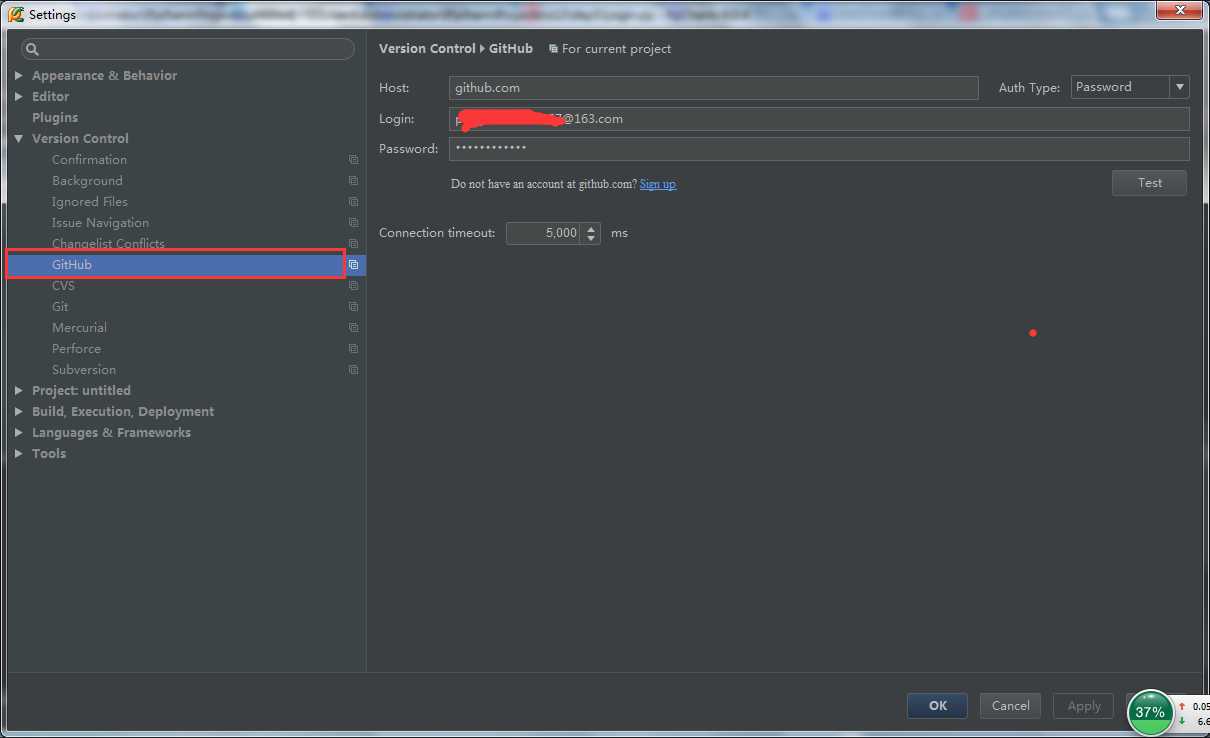Click the For current project icon in header

(553, 49)
